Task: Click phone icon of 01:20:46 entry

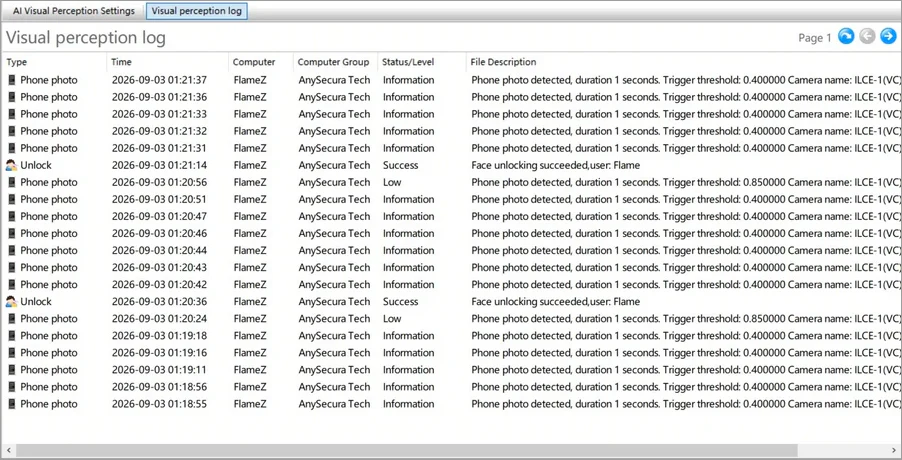Action: (12, 233)
